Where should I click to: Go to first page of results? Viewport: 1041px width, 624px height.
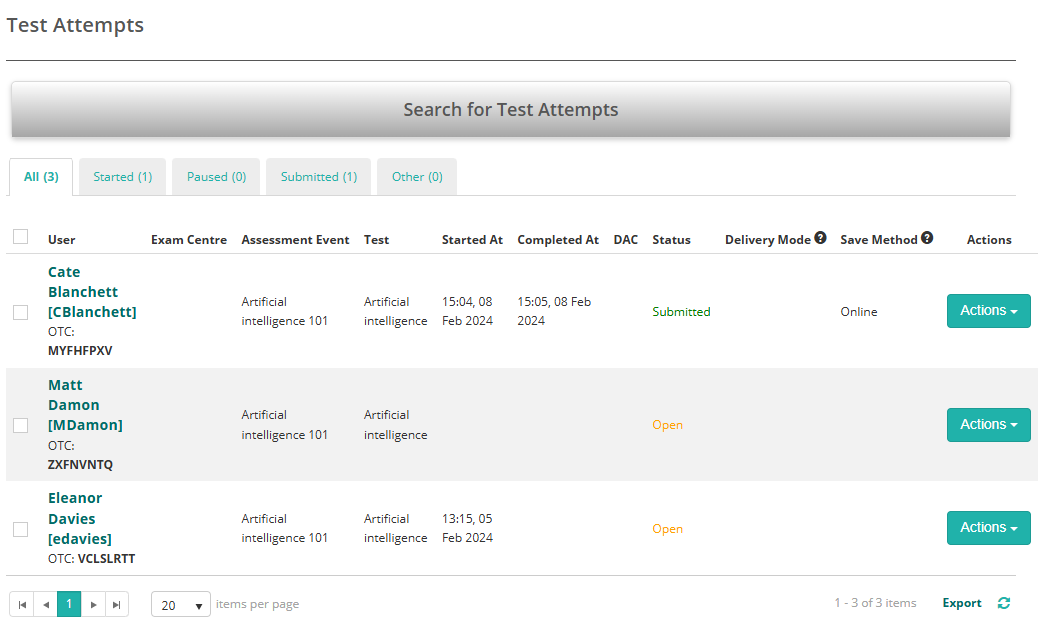click(22, 604)
